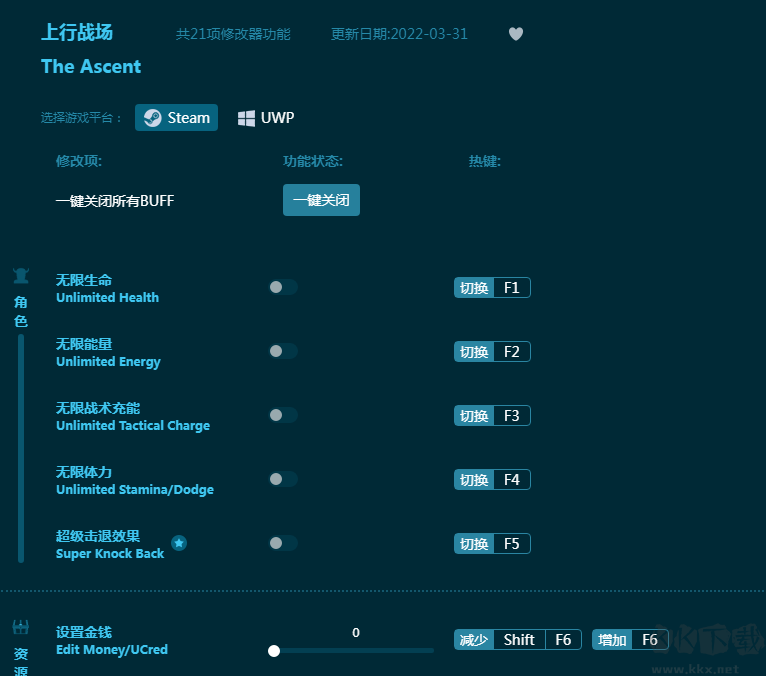Select the Steam platform button
766x676 pixels.
click(x=176, y=117)
